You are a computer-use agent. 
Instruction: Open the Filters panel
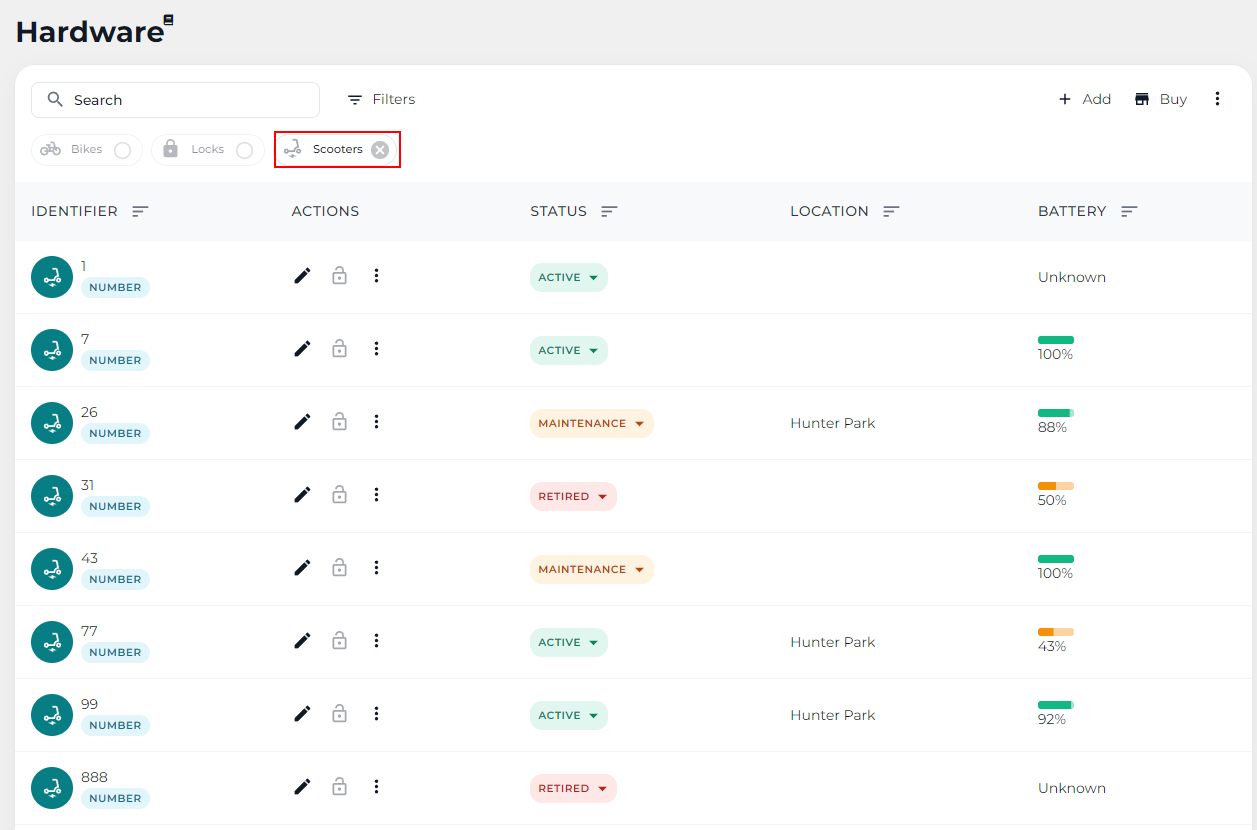pos(381,99)
